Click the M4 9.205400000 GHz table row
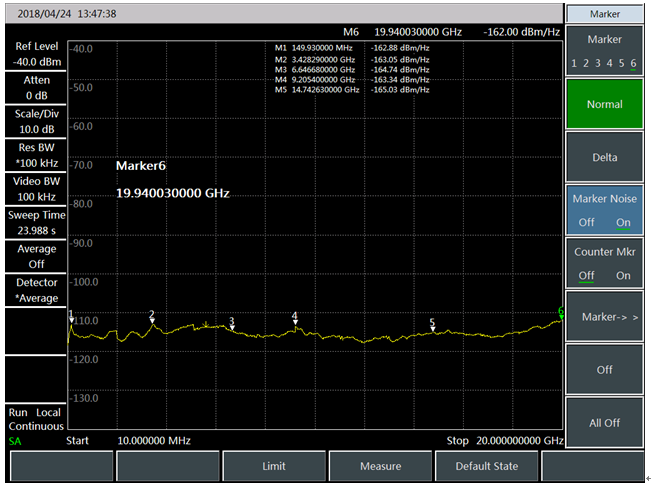 352,80
